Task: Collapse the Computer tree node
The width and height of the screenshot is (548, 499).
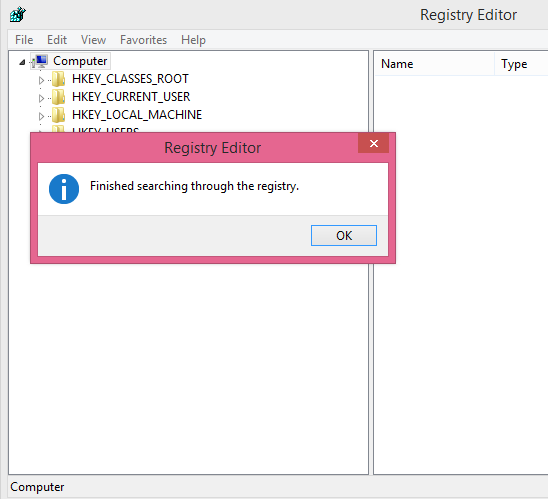Action: coord(22,62)
